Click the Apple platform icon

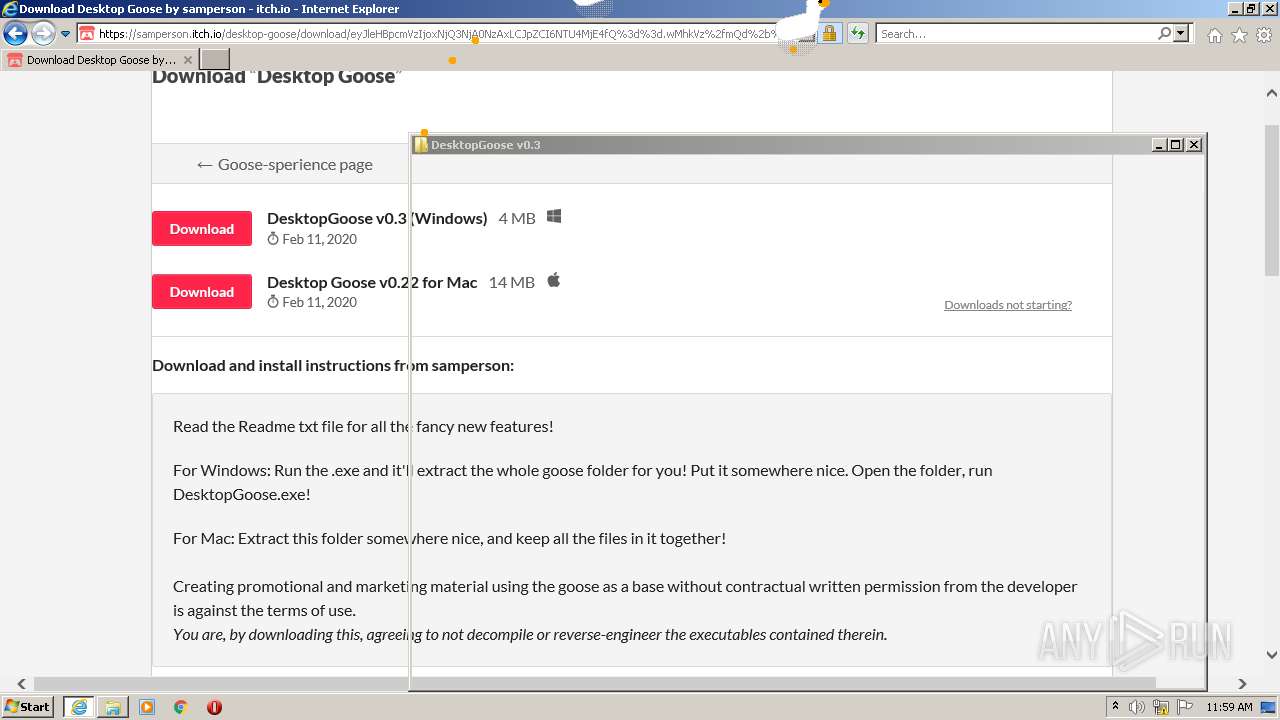[553, 280]
